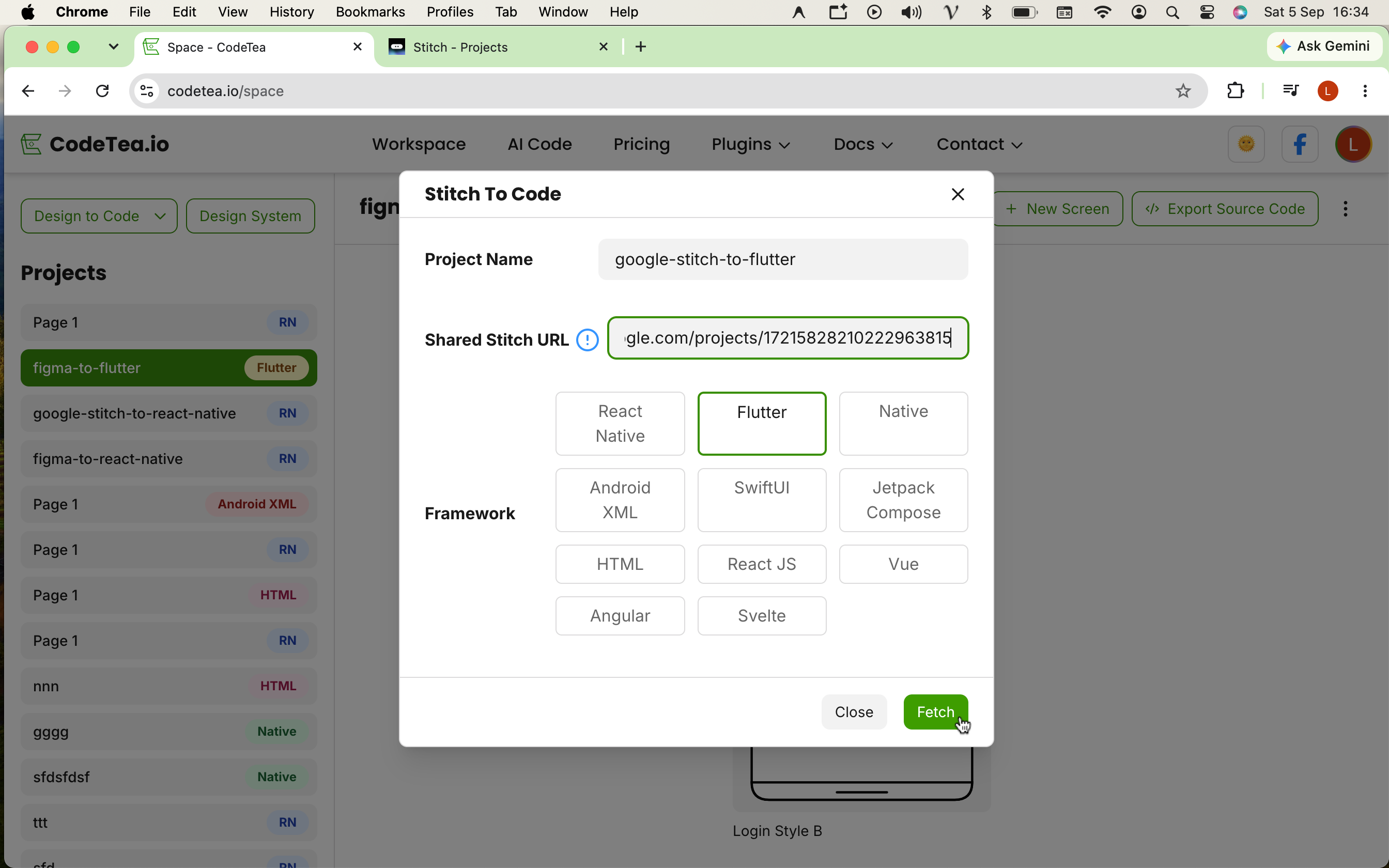Screen dimensions: 1389x868
Task: Select Angular framework option
Action: pos(620,616)
